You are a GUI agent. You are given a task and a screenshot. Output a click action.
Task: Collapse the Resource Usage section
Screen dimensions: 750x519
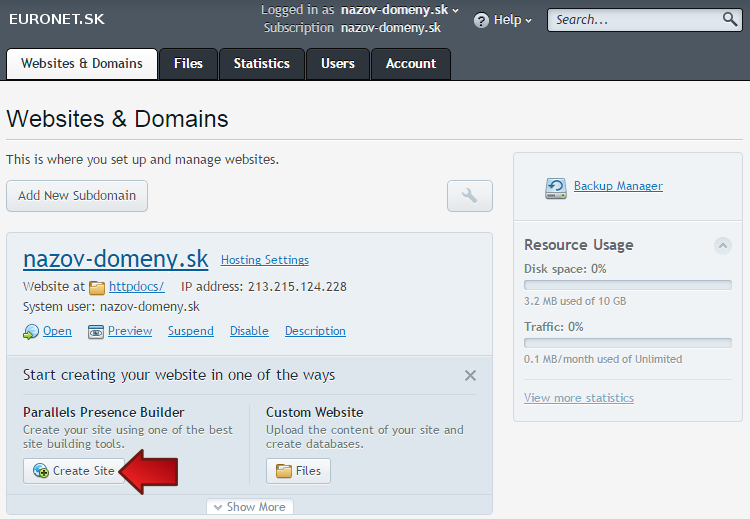click(x=723, y=246)
